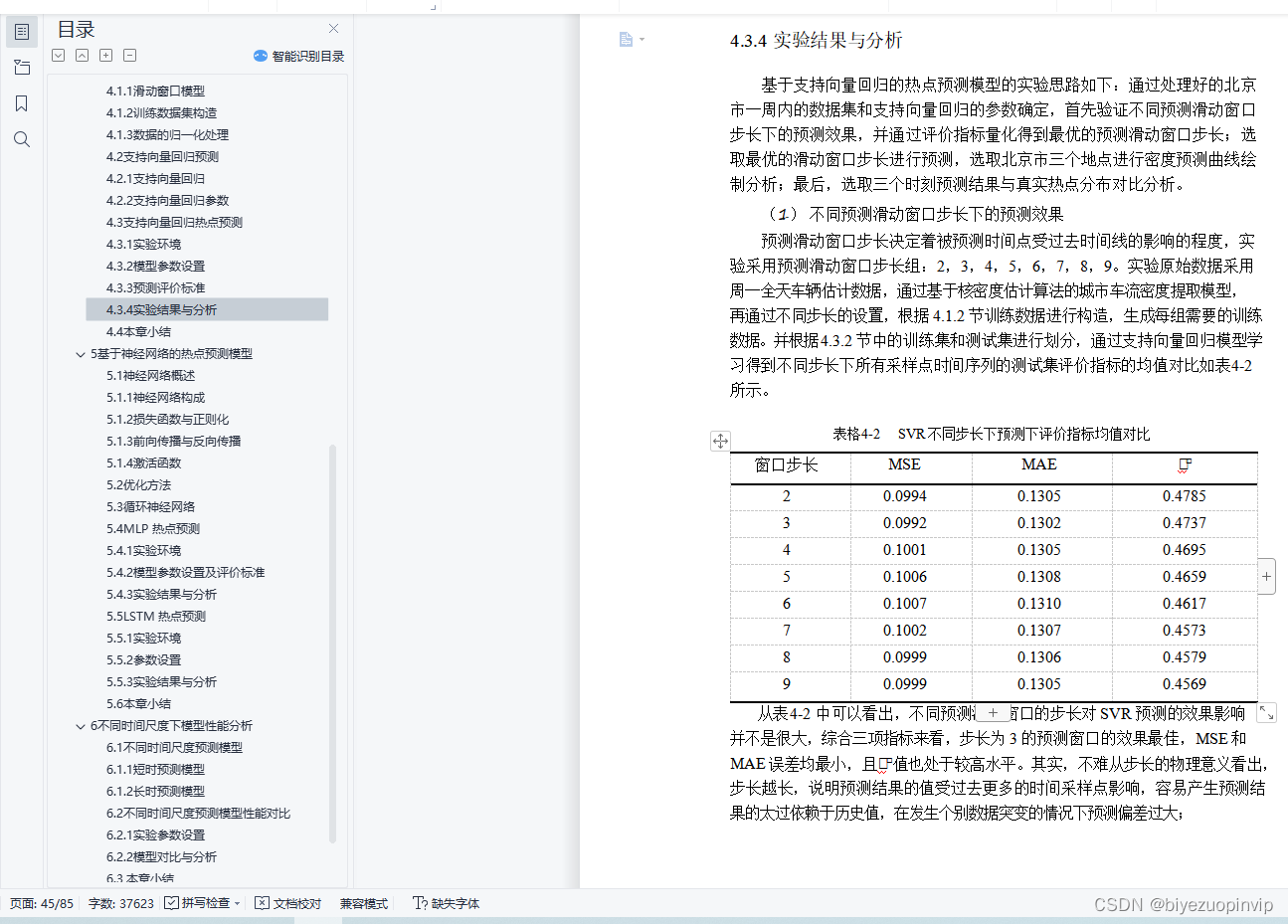Go to 6.1不同时间尺度预测模型 in outline
This screenshot has height=924, width=1288.
[x=174, y=748]
